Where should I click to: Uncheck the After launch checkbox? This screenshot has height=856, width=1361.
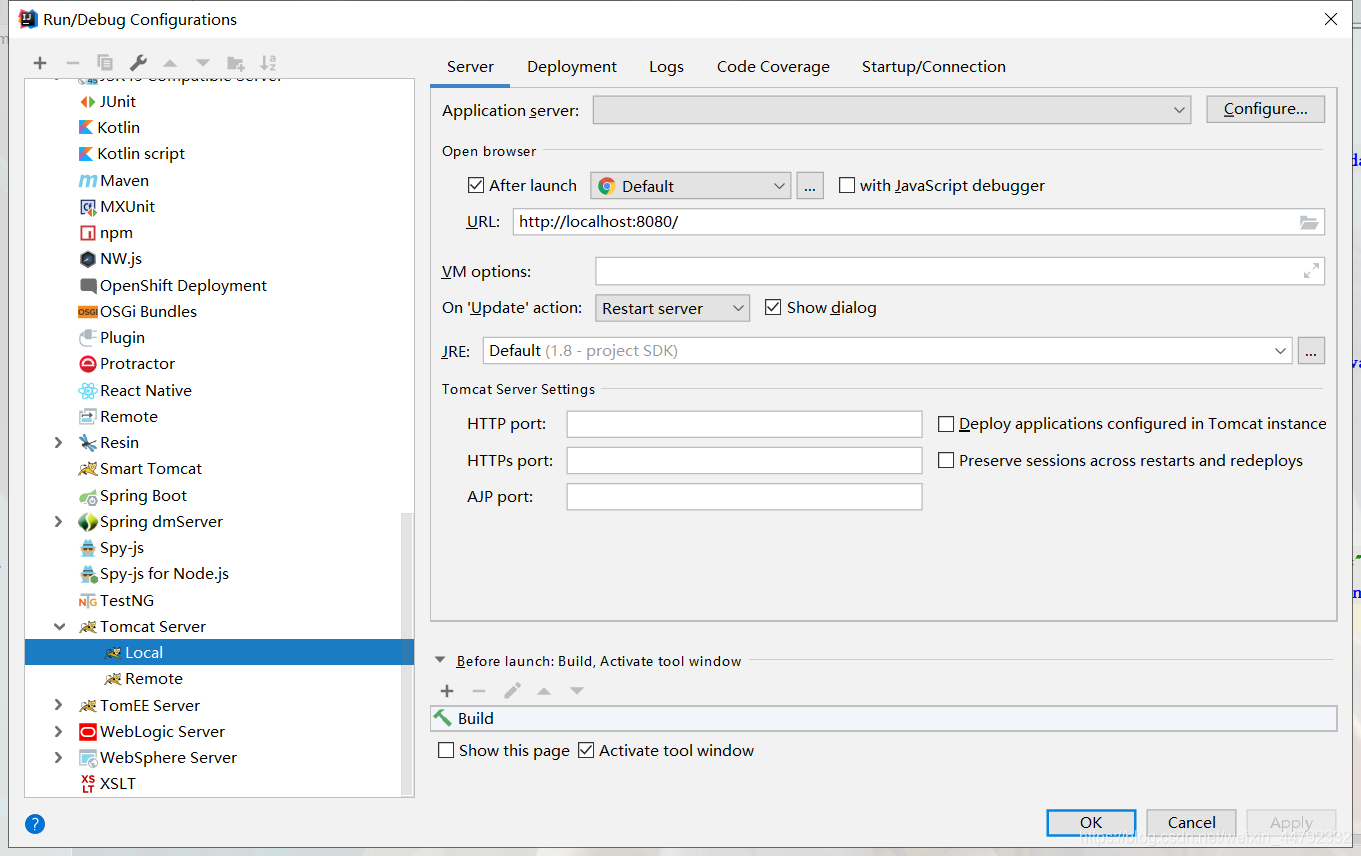(x=476, y=185)
